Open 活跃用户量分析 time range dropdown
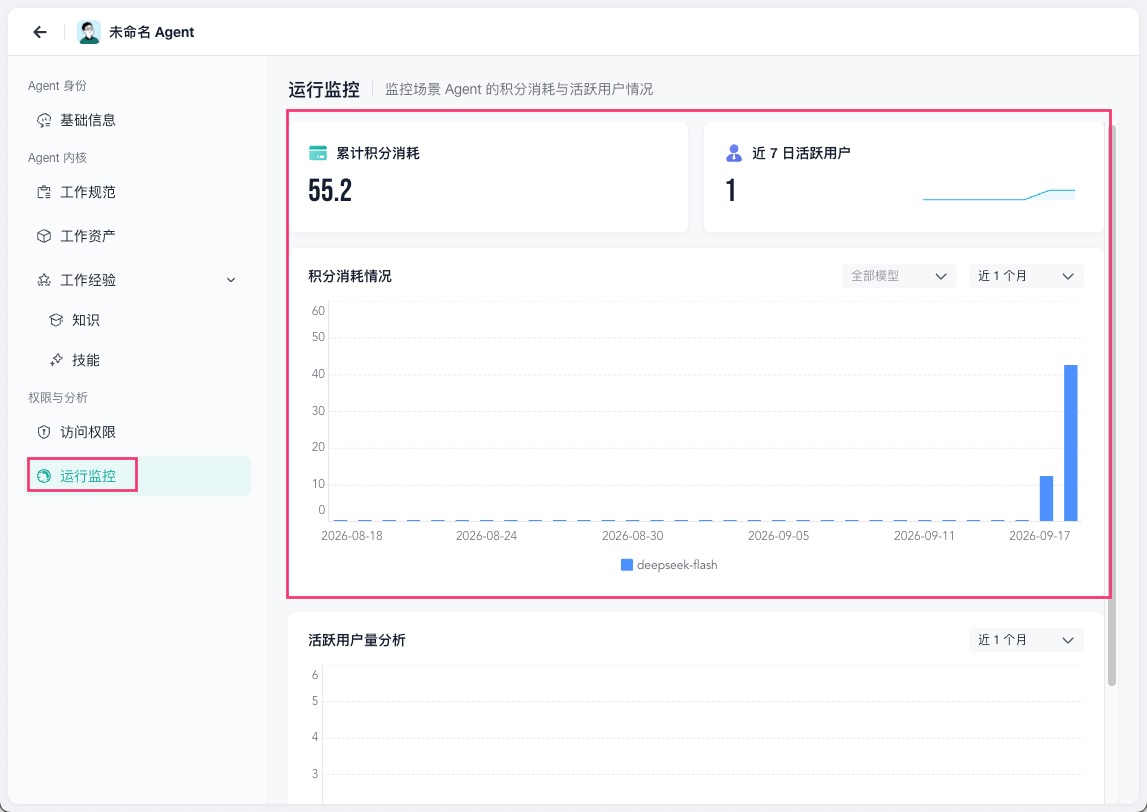The image size is (1147, 812). [x=1026, y=640]
